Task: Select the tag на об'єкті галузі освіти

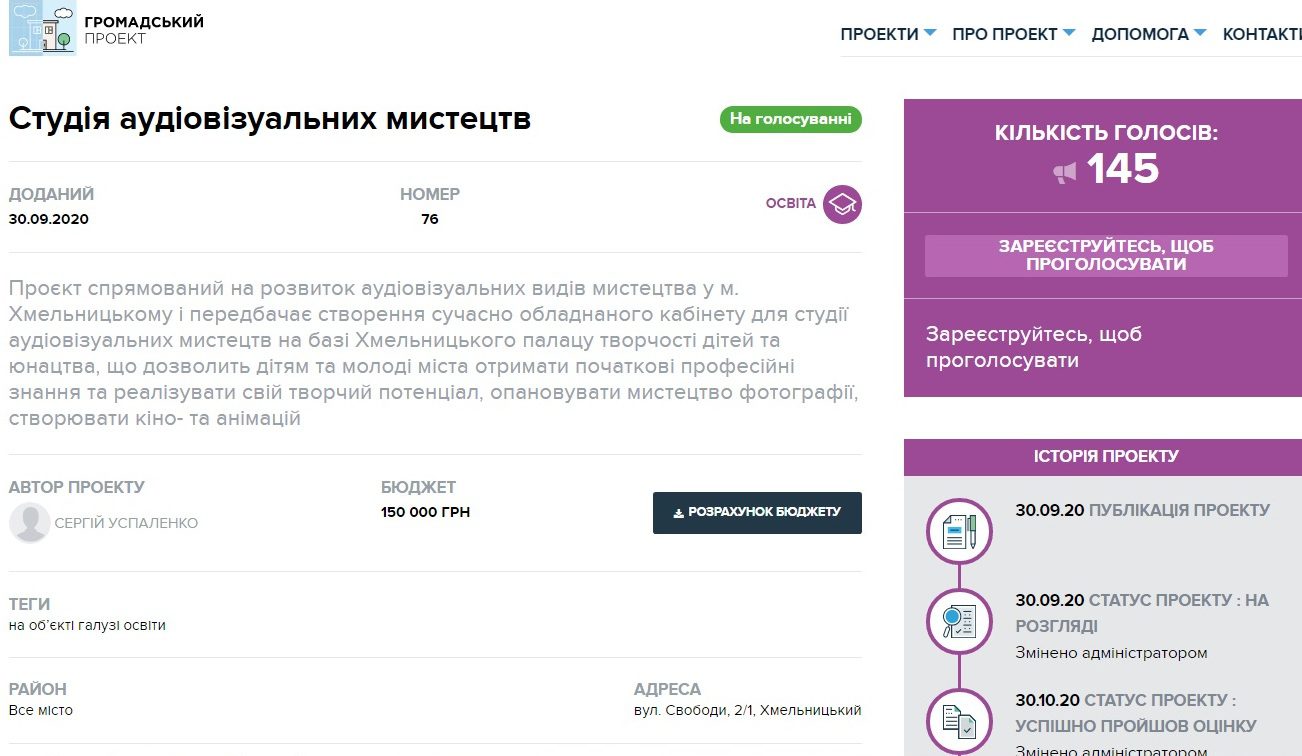Action: click(x=87, y=625)
